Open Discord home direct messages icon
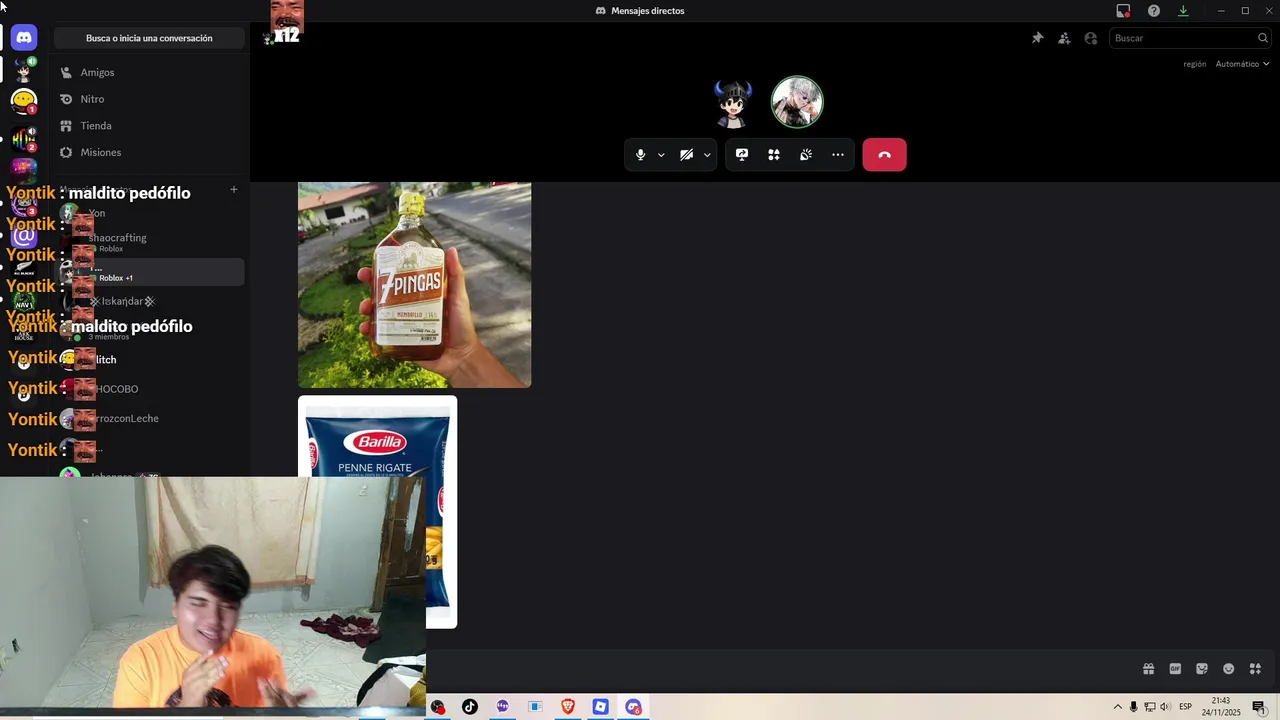 tap(24, 38)
